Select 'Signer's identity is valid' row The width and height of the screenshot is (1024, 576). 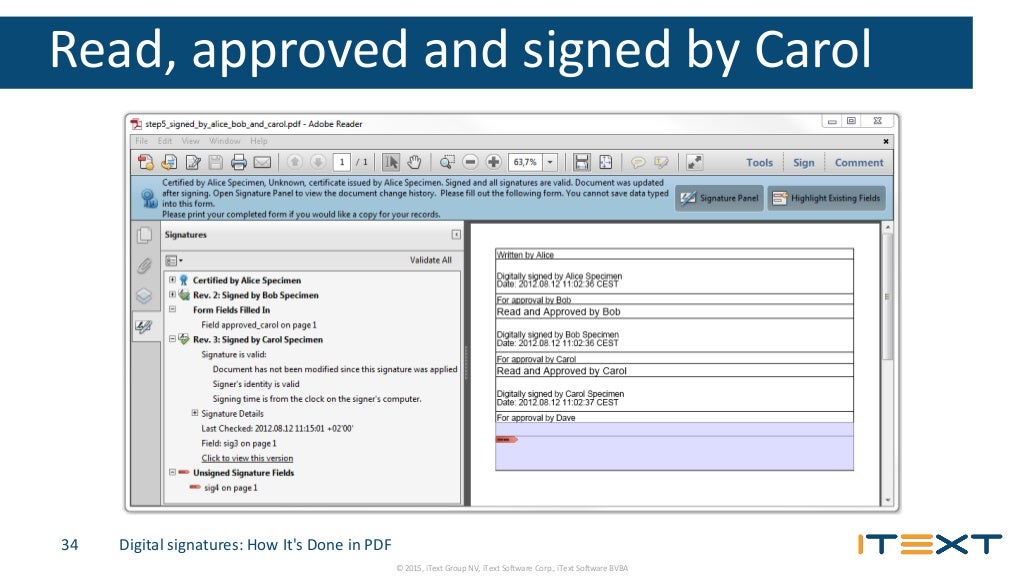(x=256, y=384)
